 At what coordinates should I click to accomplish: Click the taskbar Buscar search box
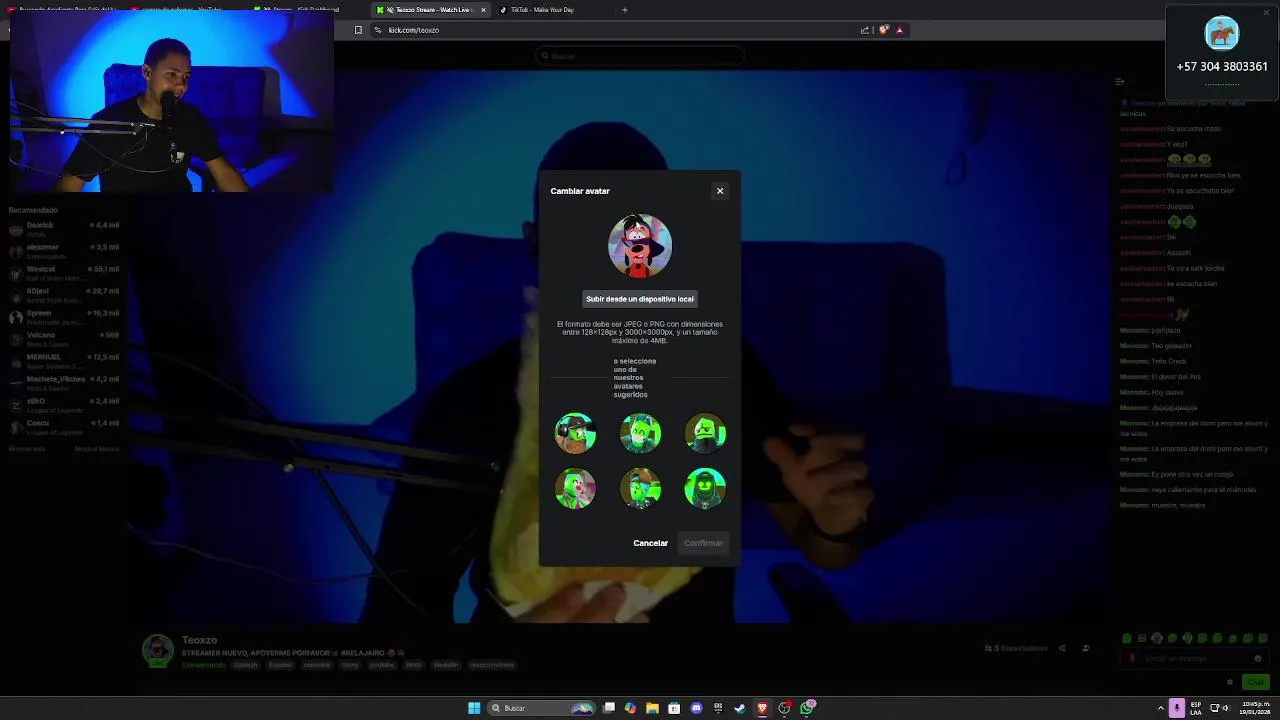pos(541,708)
